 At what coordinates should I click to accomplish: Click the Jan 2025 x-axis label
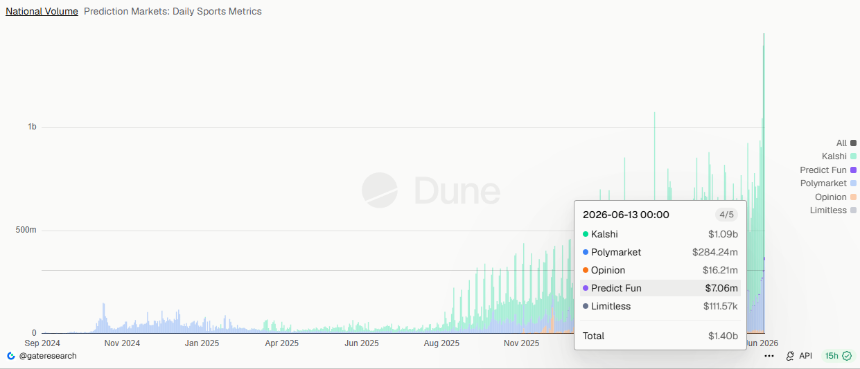(201, 344)
